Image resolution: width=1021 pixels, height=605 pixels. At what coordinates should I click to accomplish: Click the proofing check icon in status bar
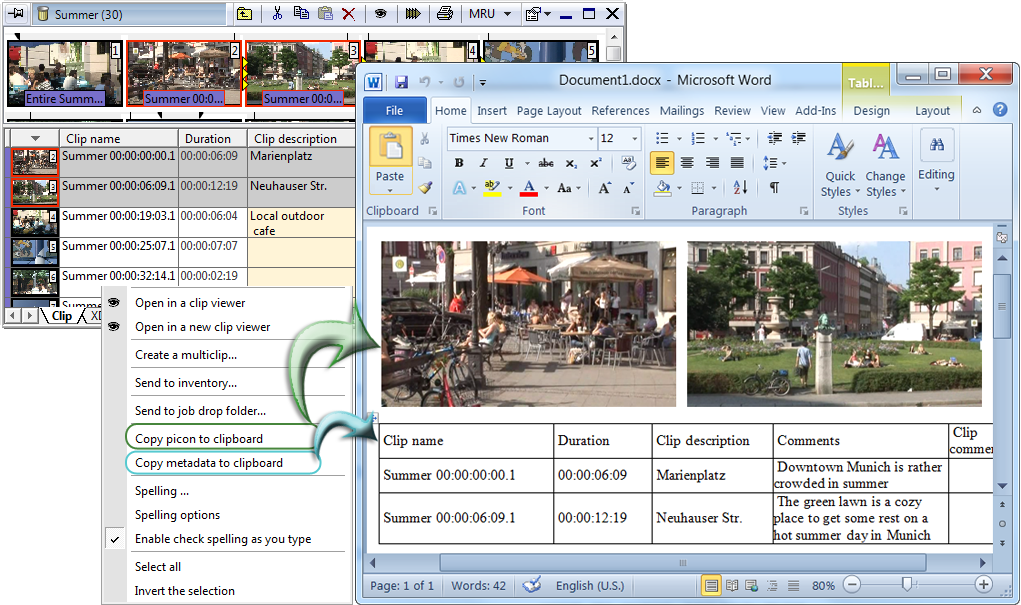point(532,584)
